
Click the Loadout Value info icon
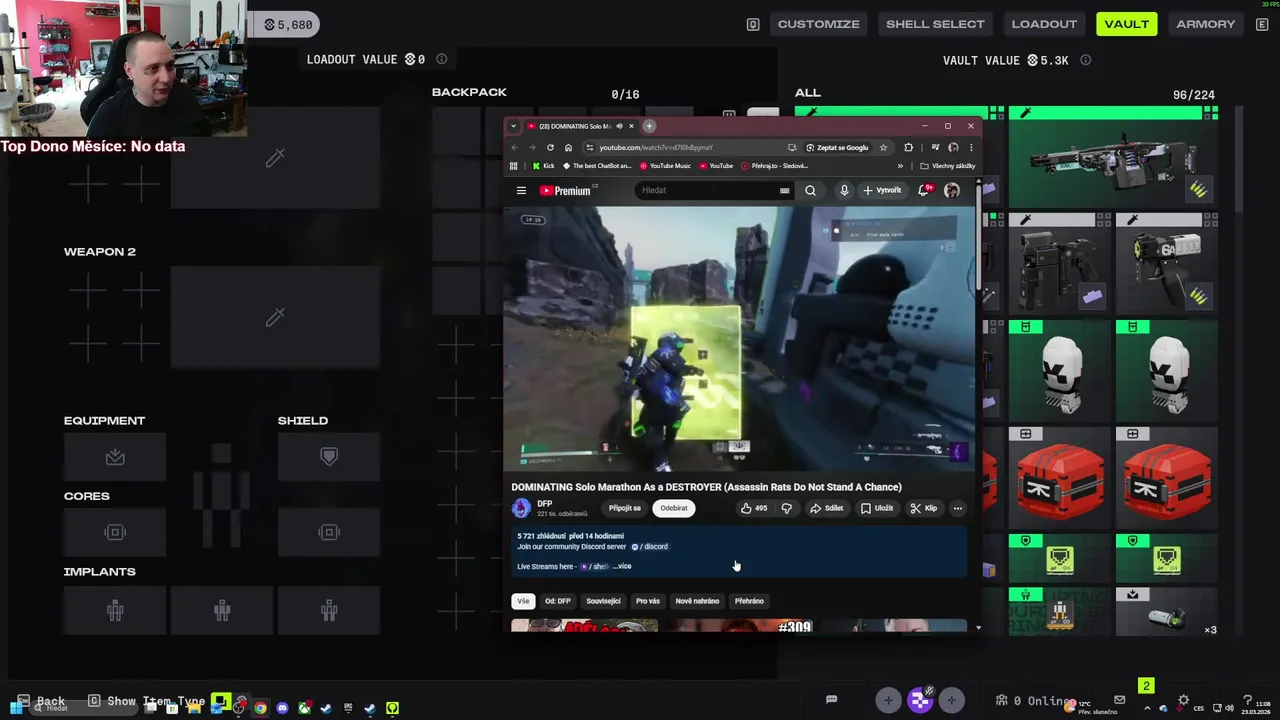pos(441,59)
